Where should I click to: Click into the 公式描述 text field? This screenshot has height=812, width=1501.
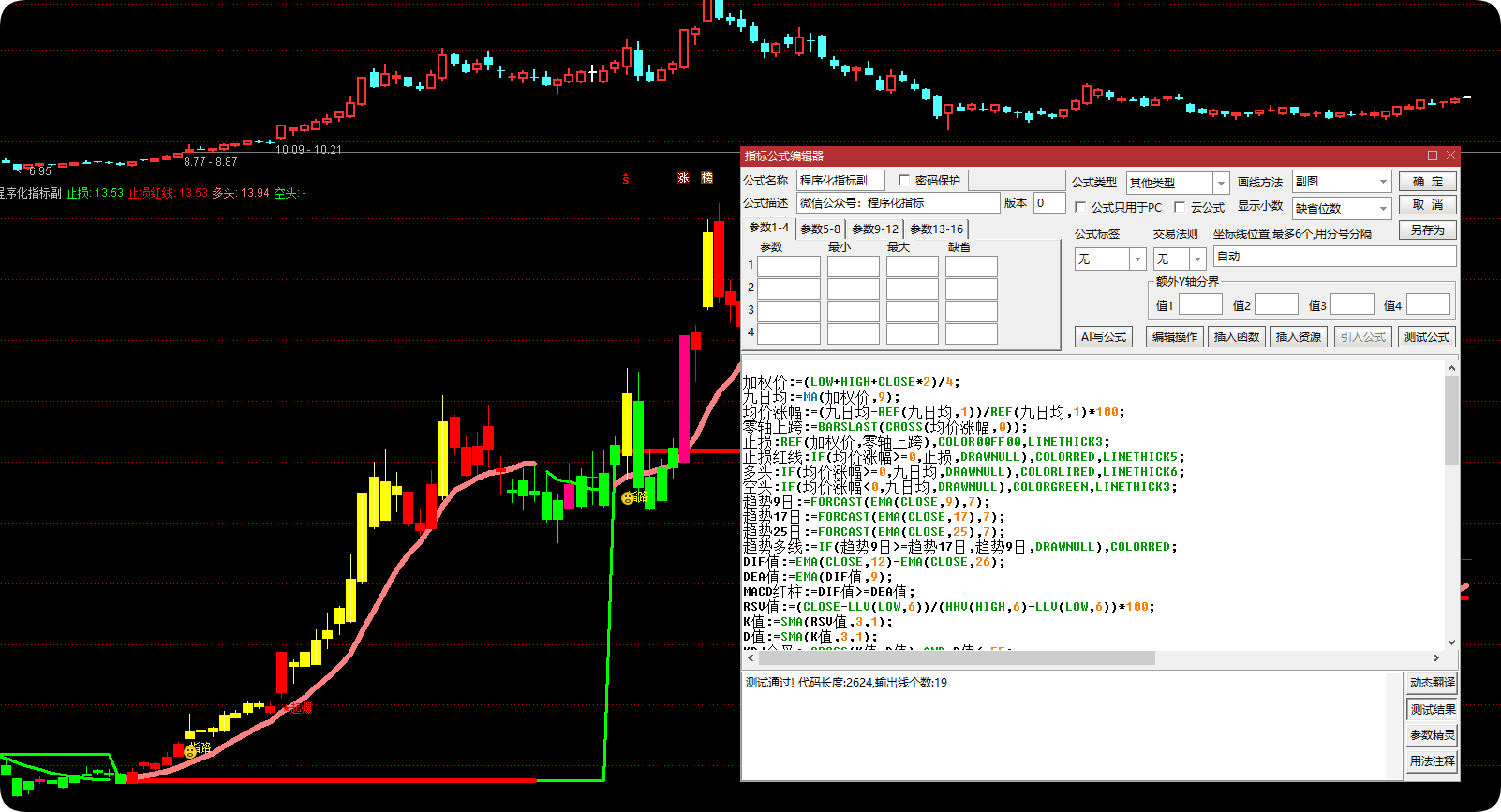click(x=899, y=203)
